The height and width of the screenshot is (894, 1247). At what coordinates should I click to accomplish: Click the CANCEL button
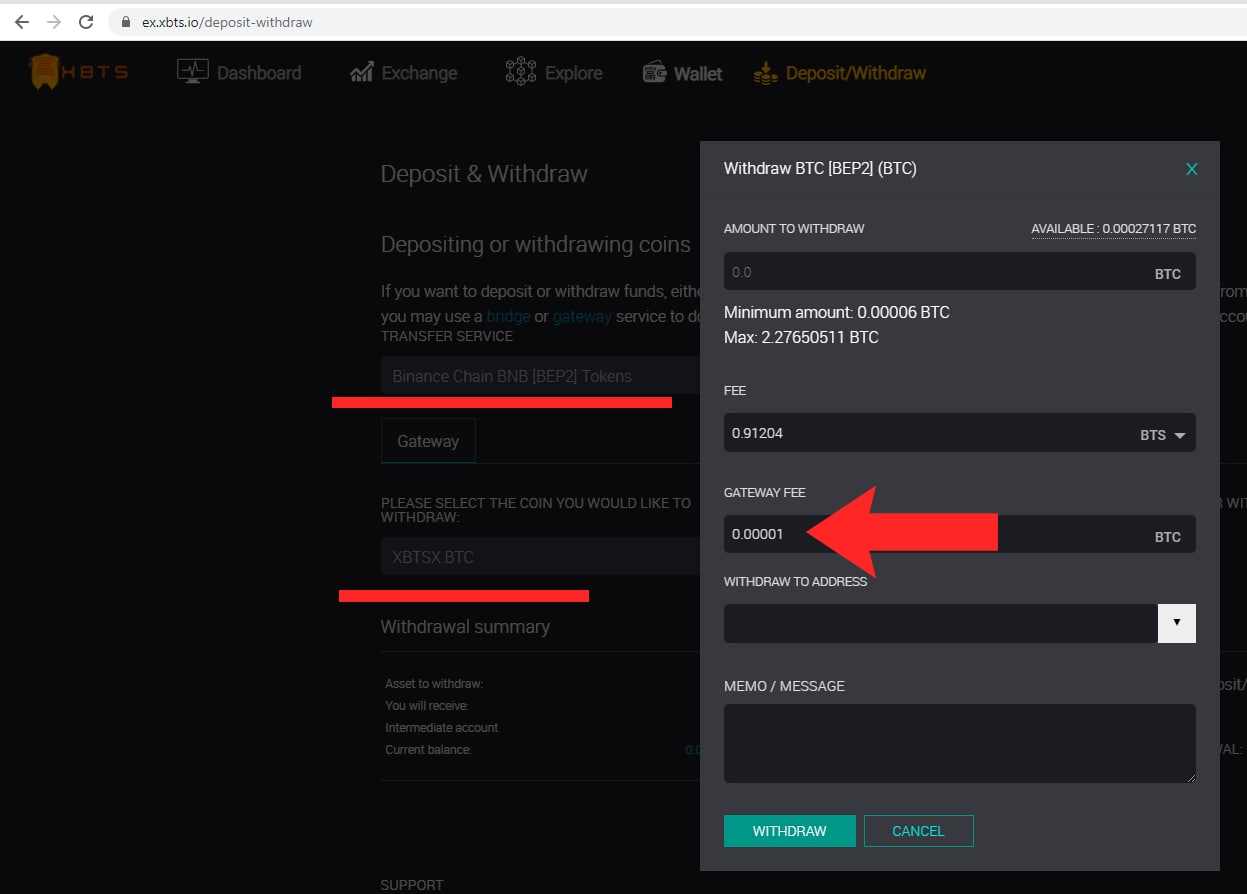pyautogui.click(x=918, y=831)
